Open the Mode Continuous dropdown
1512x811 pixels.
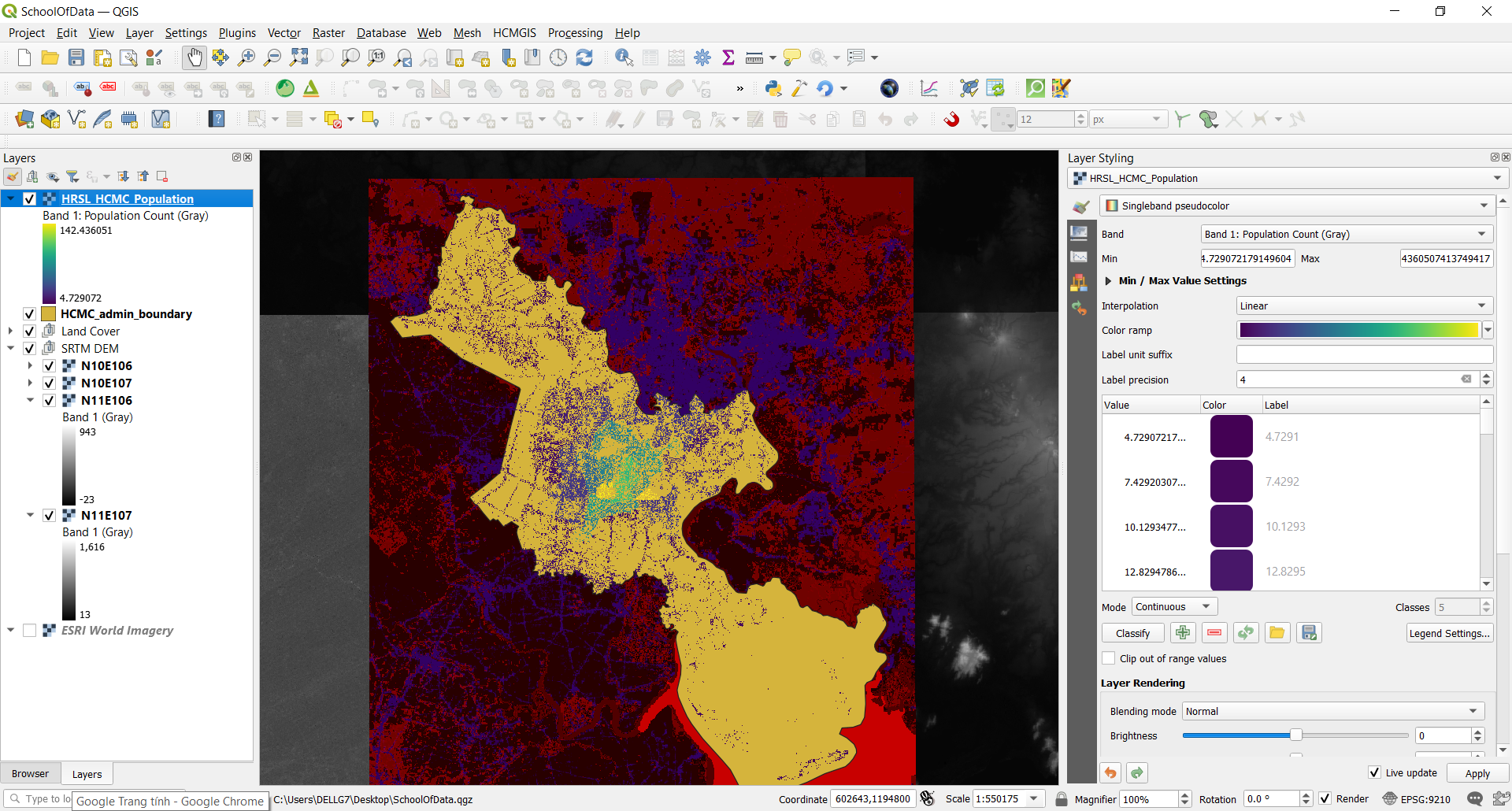(x=1175, y=607)
